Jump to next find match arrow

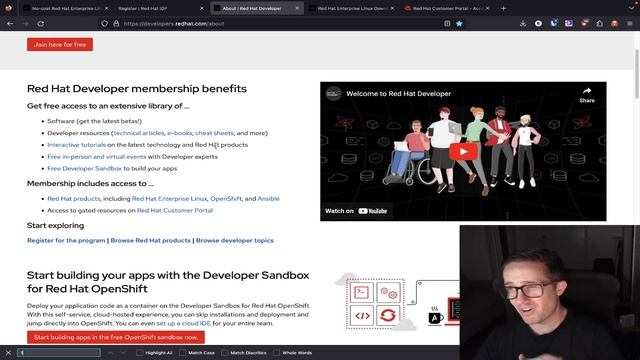point(123,352)
